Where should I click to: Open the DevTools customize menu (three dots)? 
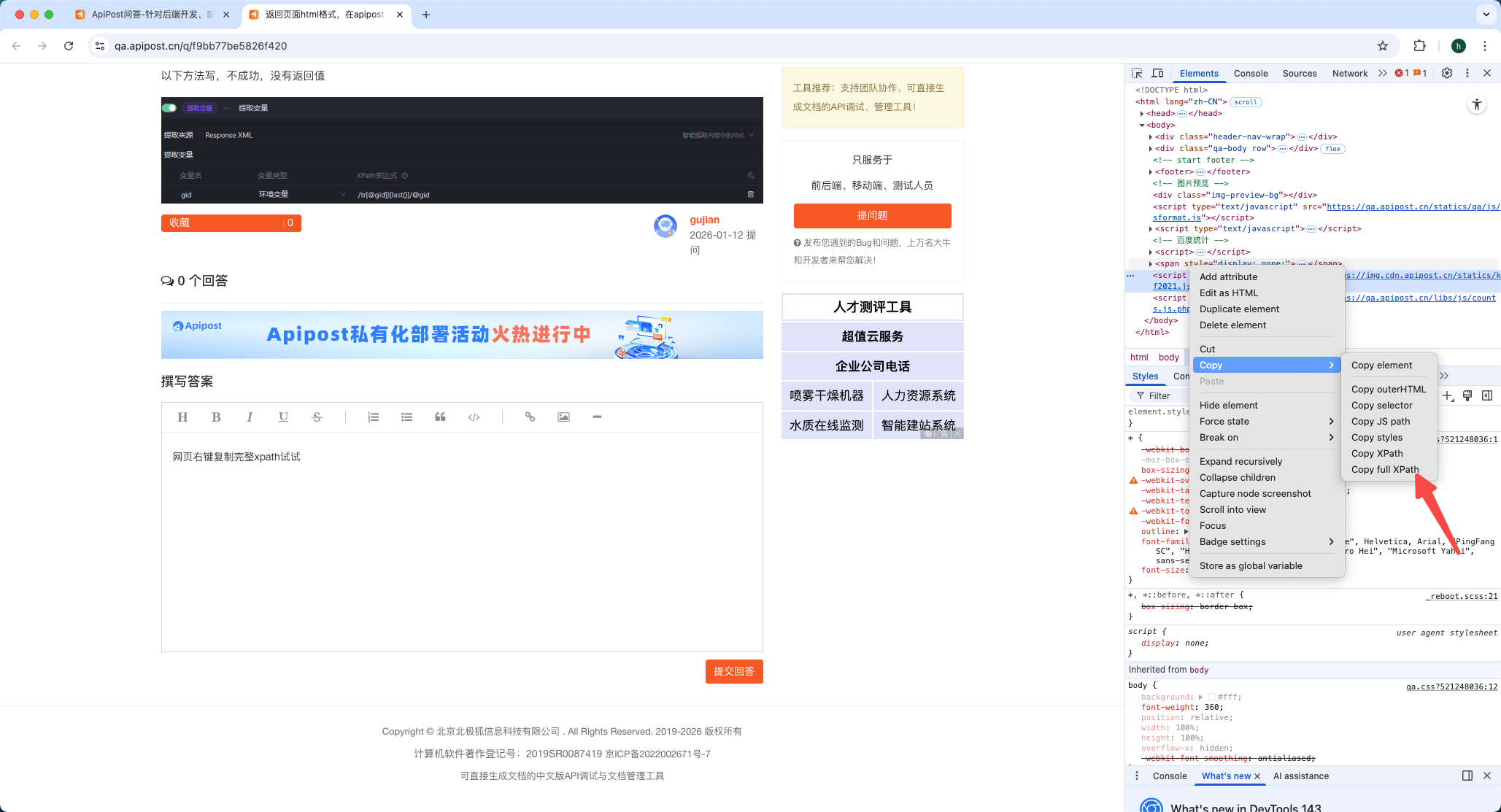pos(1467,73)
